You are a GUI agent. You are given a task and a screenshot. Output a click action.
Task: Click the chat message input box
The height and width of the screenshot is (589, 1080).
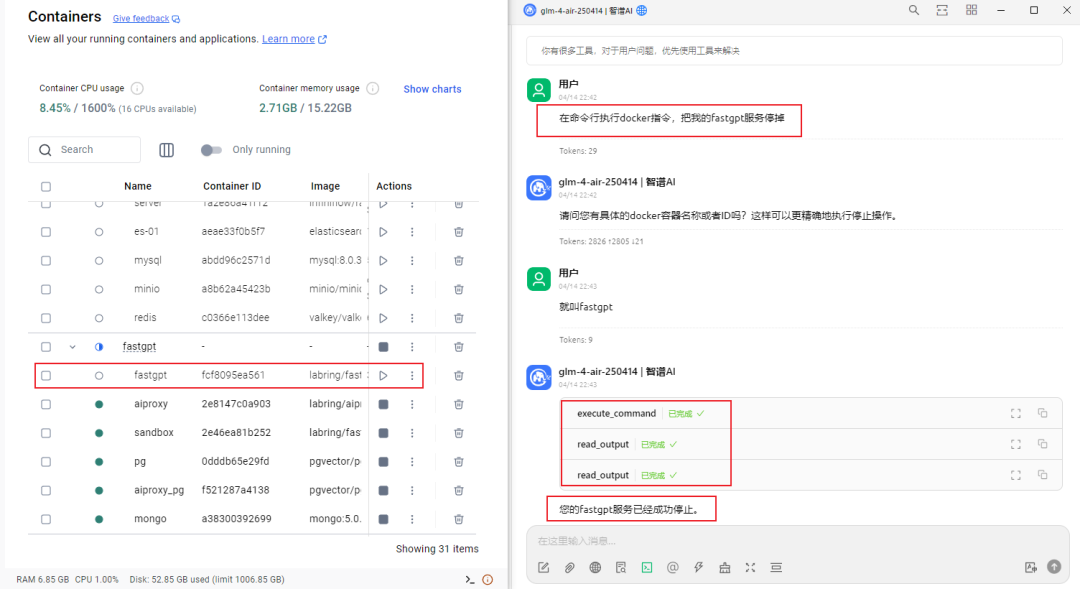coord(798,541)
